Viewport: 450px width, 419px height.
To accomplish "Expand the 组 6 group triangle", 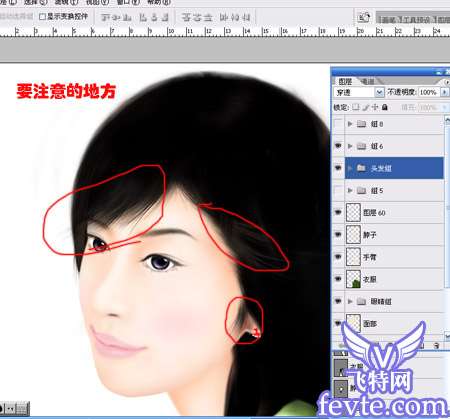I will [350, 146].
